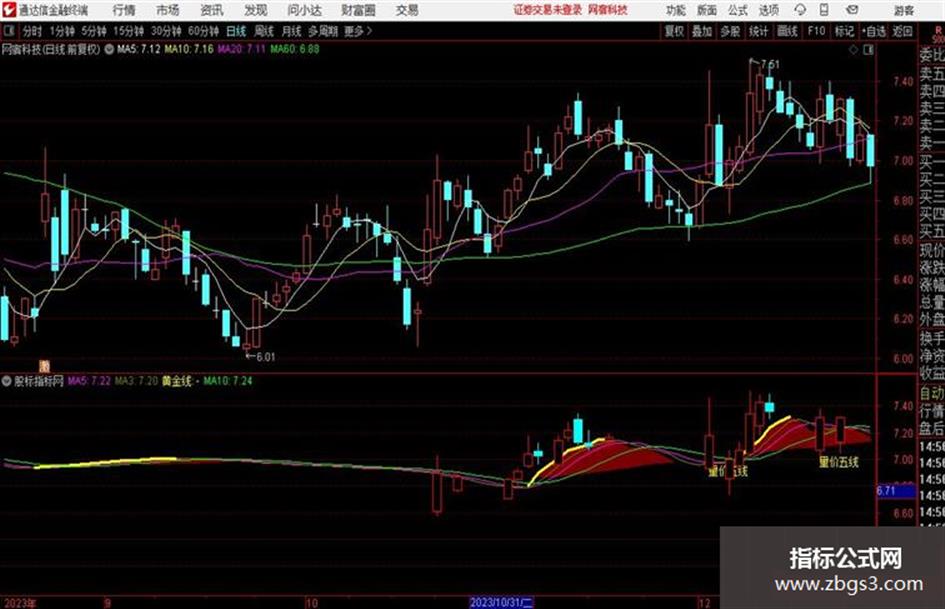Click the 网宿科技(日线 前复权) chart title
945x609 pixels.
[51, 49]
